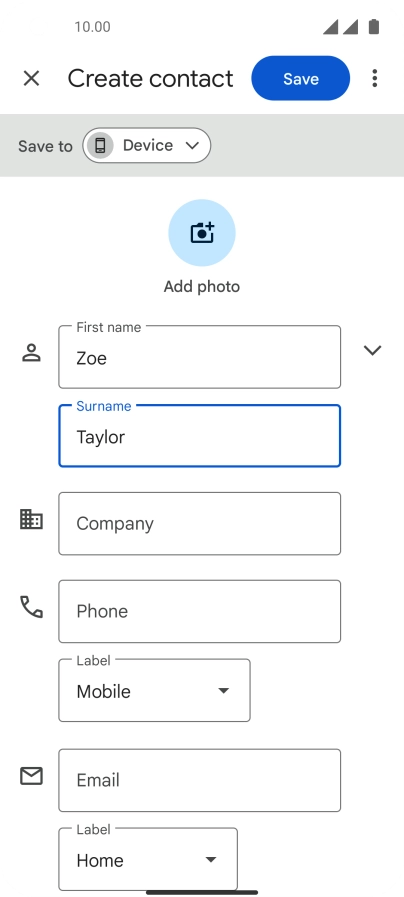This screenshot has width=404, height=897.
Task: Open the three-dot overflow menu
Action: tap(375, 78)
